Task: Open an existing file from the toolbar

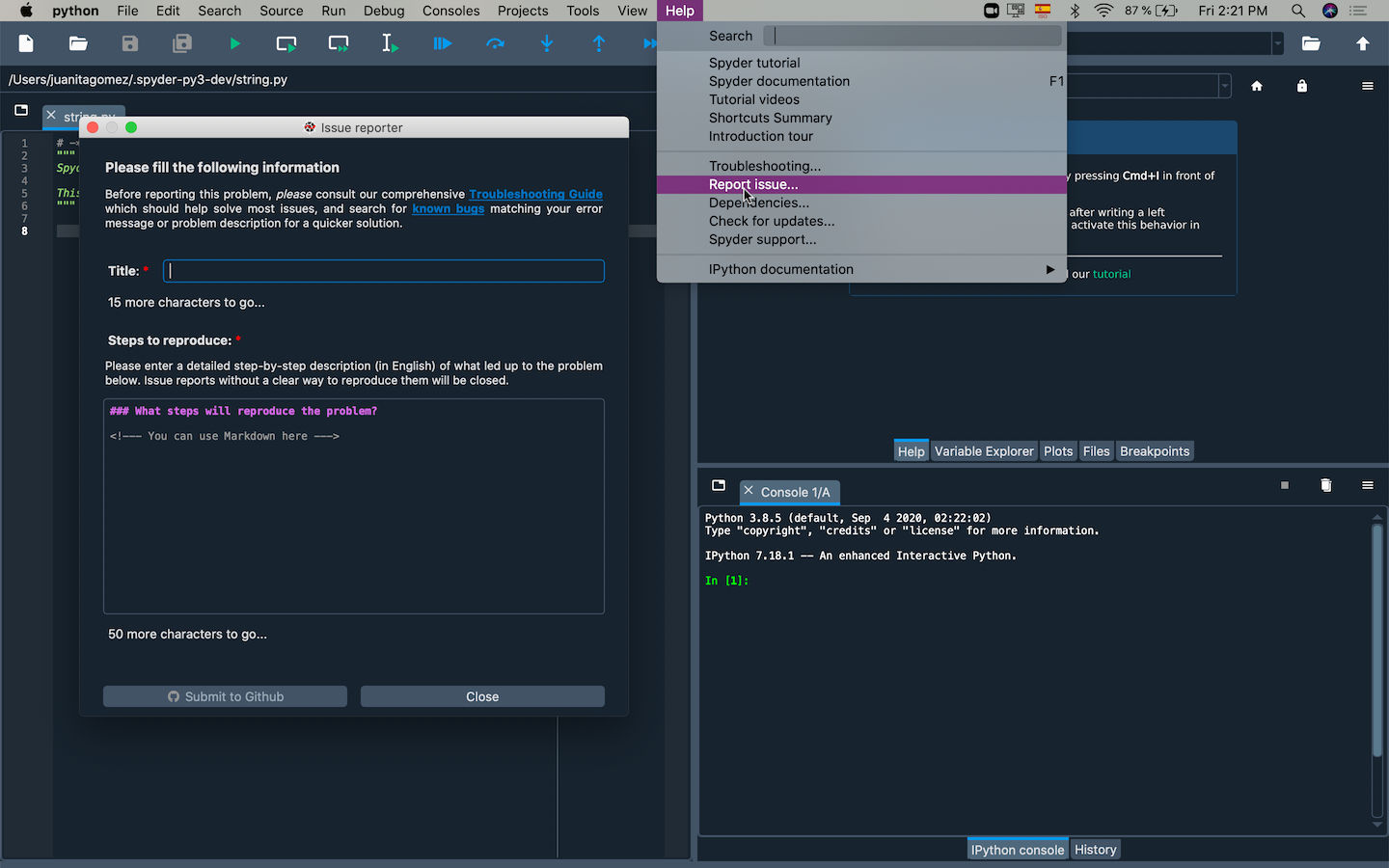Action: coord(78,43)
